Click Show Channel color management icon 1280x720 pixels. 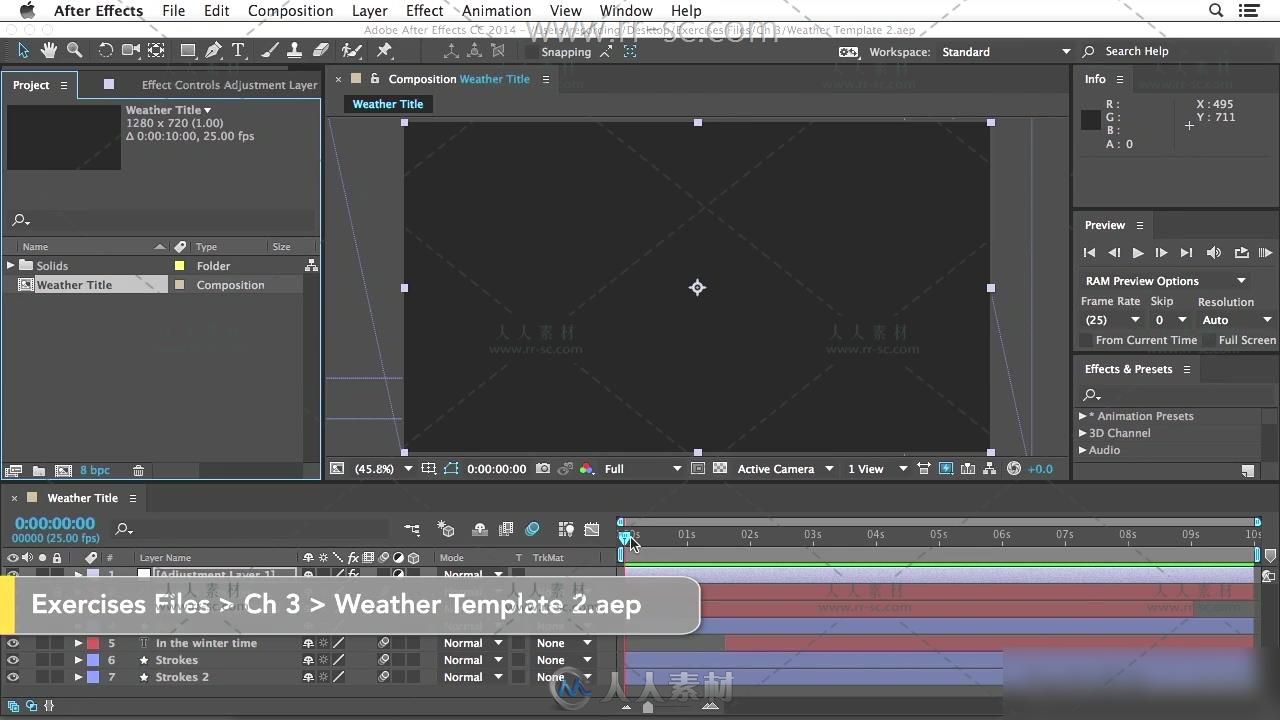[587, 468]
